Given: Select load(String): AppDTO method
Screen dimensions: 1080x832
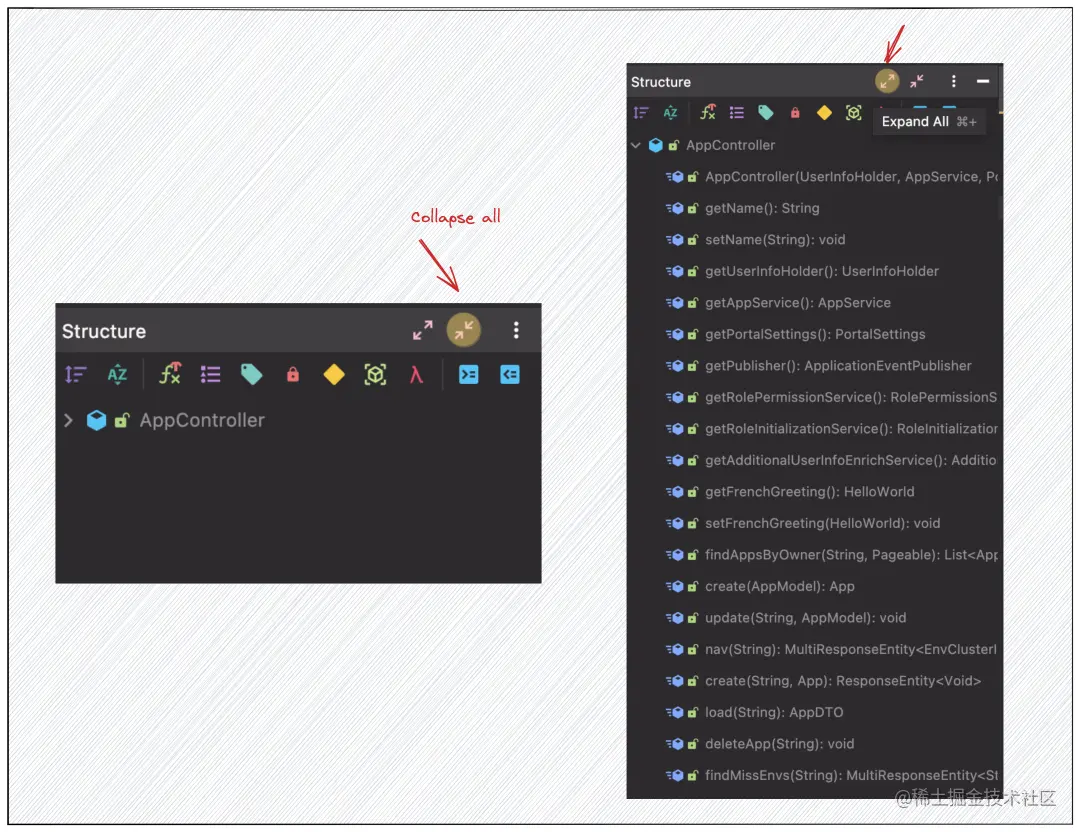Looking at the screenshot, I should tap(813, 713).
